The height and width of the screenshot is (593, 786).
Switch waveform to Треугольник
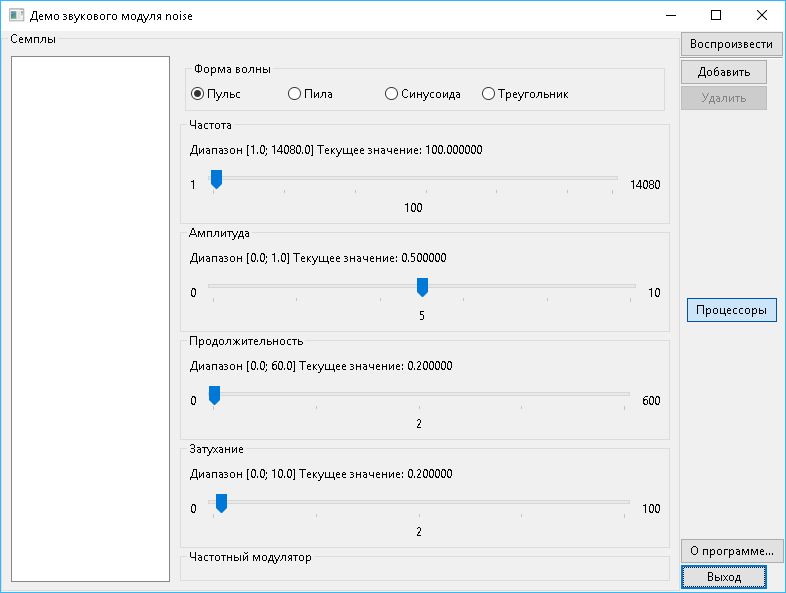pyautogui.click(x=488, y=94)
